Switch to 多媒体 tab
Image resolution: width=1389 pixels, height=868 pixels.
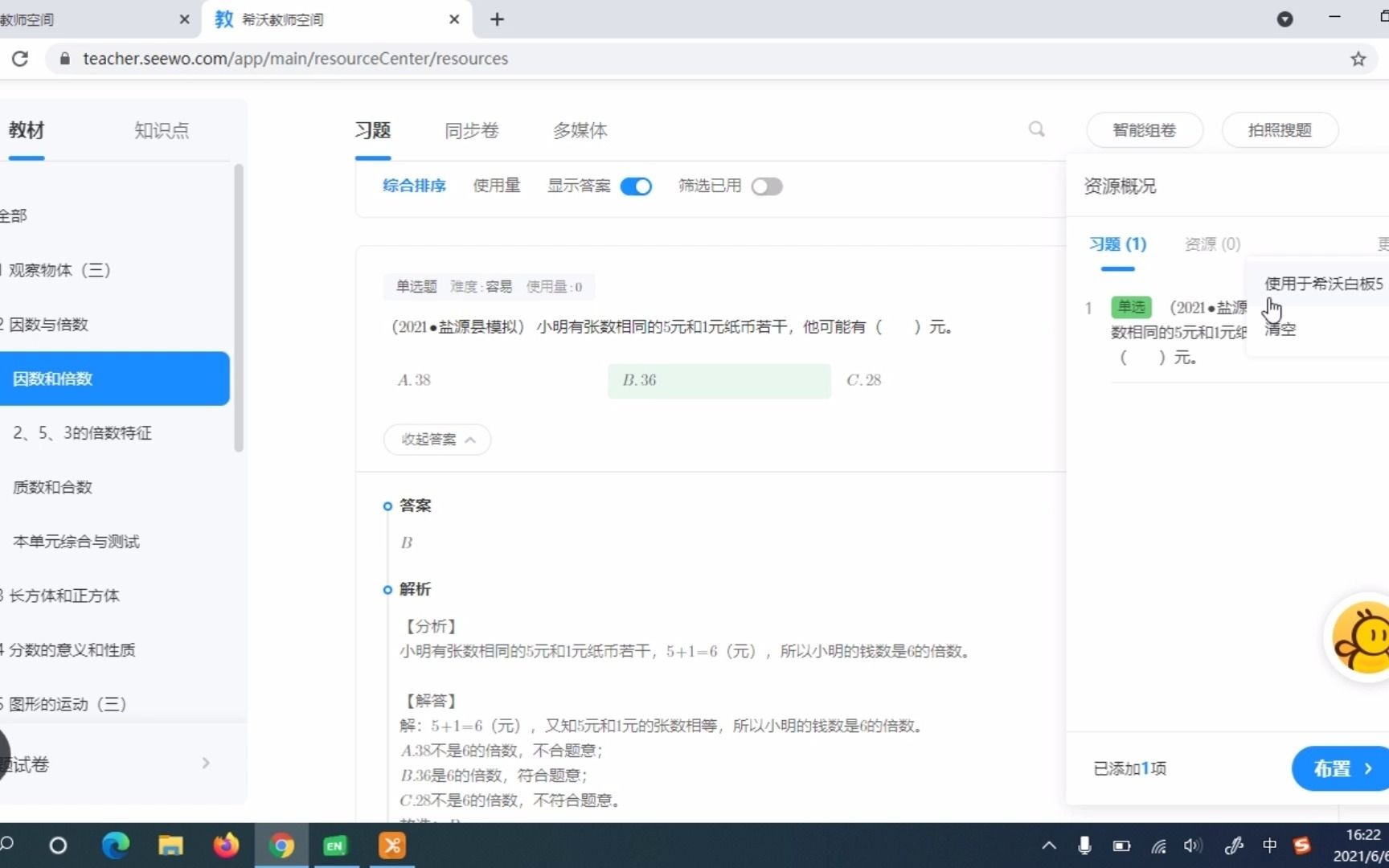coord(580,130)
